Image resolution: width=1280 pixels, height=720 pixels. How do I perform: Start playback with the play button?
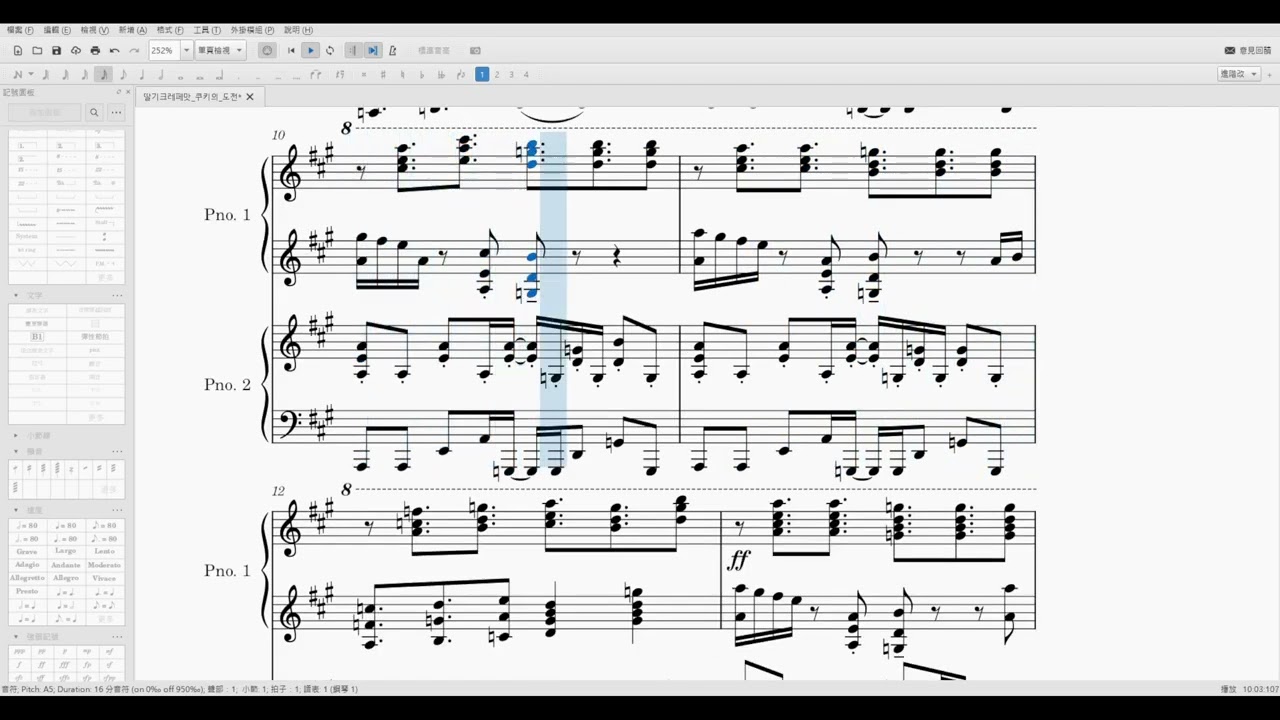(310, 50)
